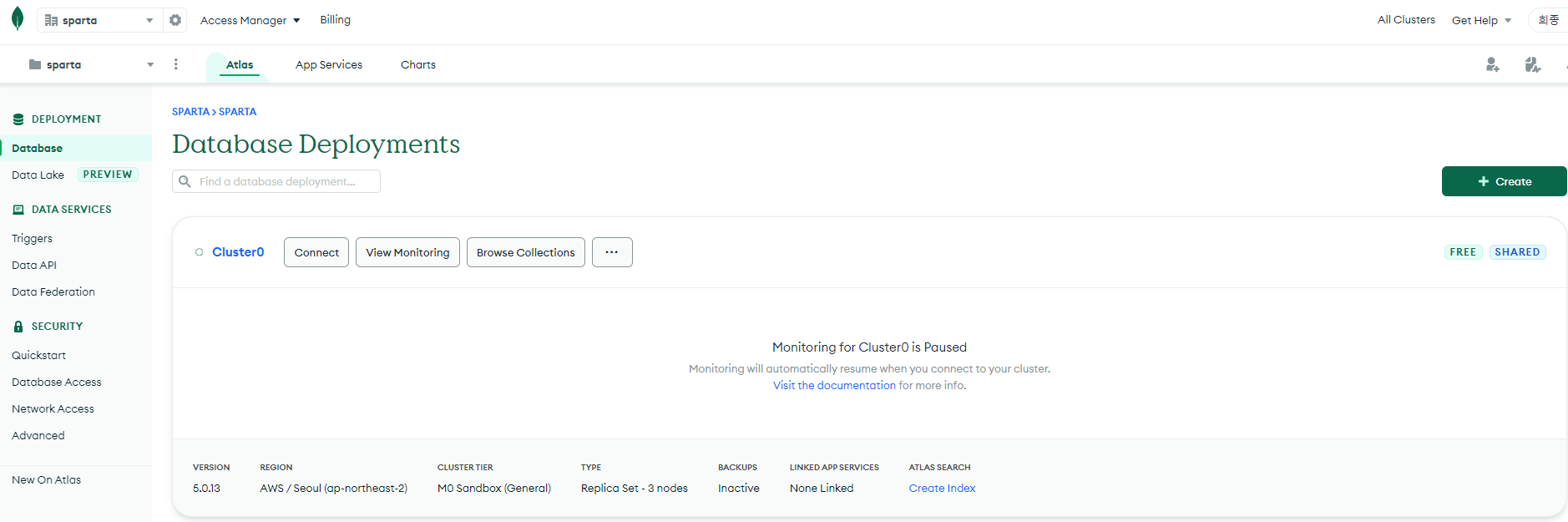Click the PREVIEW badge
This screenshot has width=1568, height=522.
click(x=108, y=175)
